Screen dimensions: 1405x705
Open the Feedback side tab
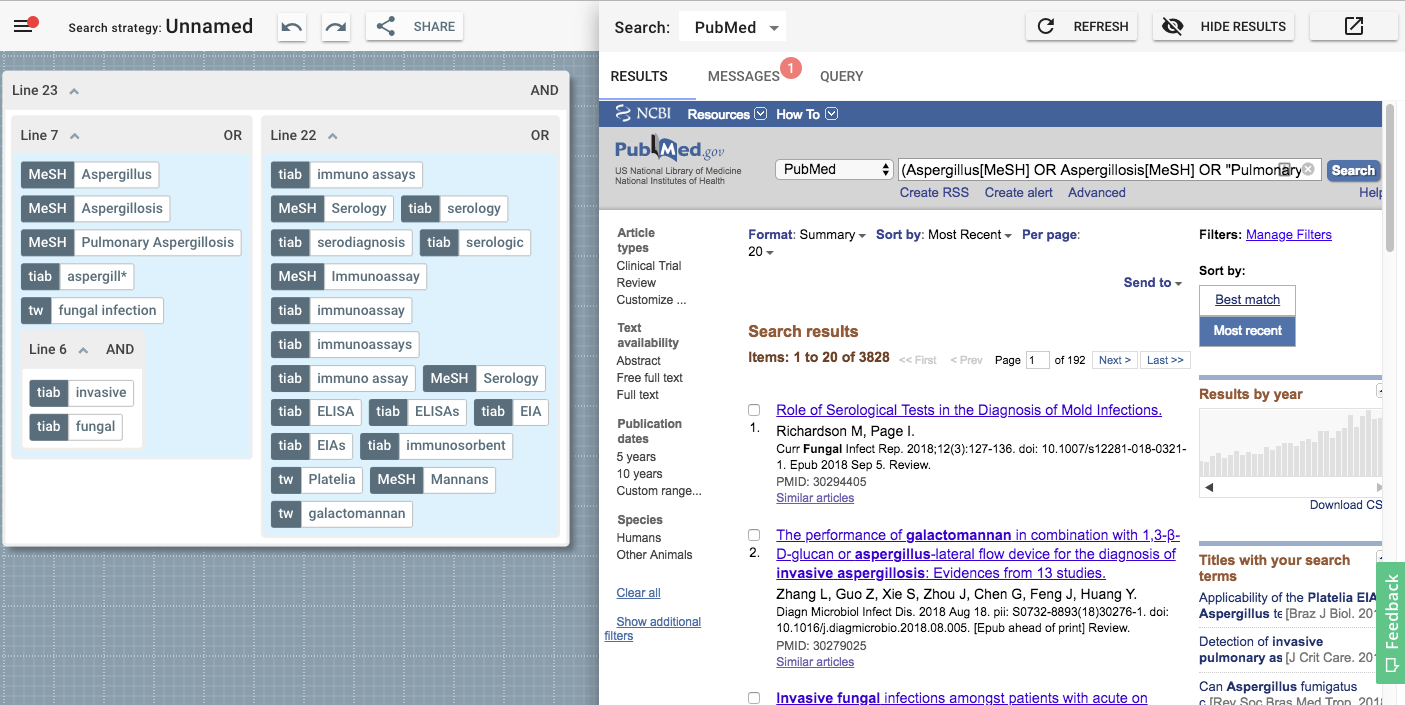pyautogui.click(x=1390, y=623)
